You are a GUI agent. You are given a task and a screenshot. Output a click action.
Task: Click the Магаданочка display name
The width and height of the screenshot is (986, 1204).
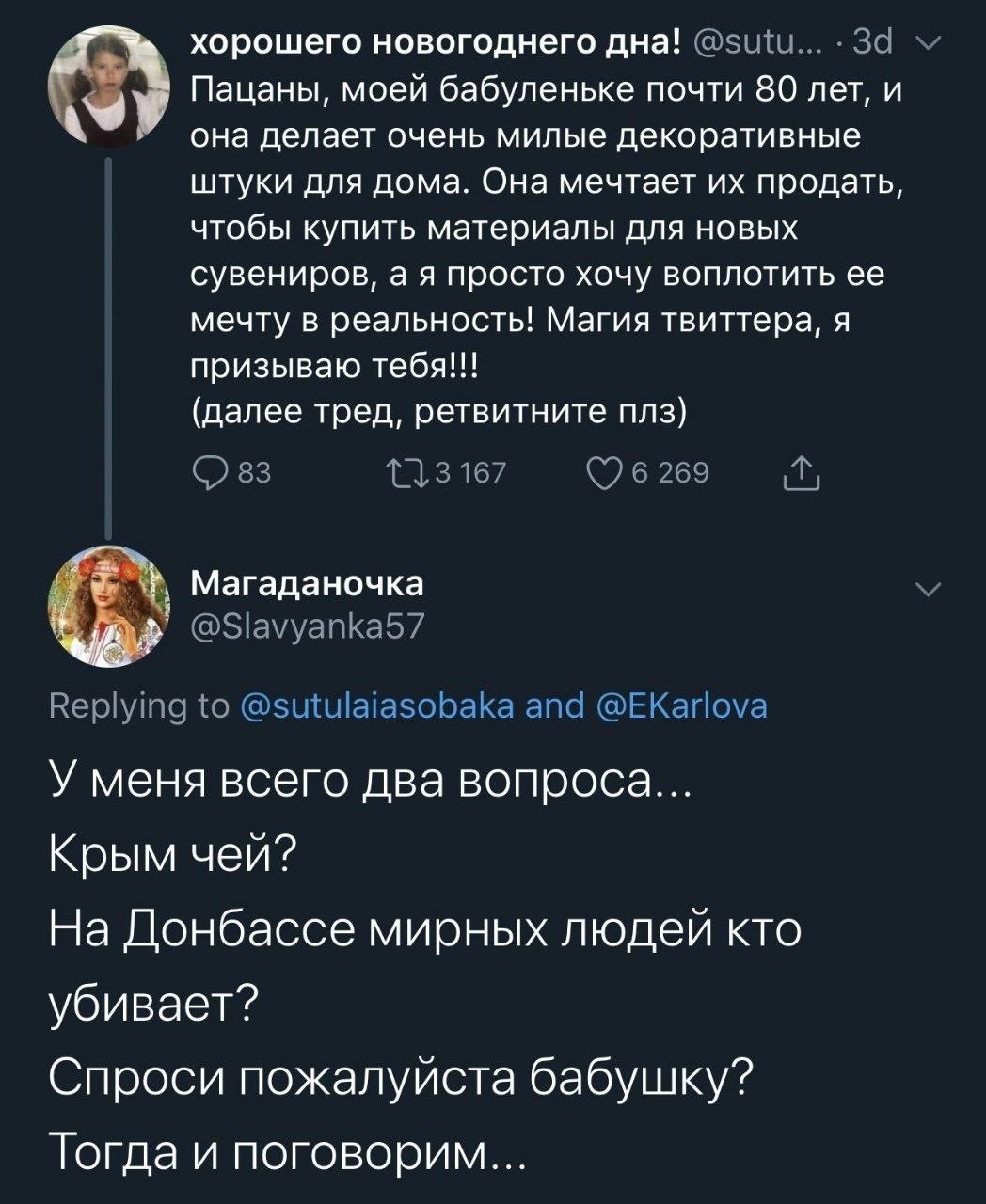pos(307,583)
